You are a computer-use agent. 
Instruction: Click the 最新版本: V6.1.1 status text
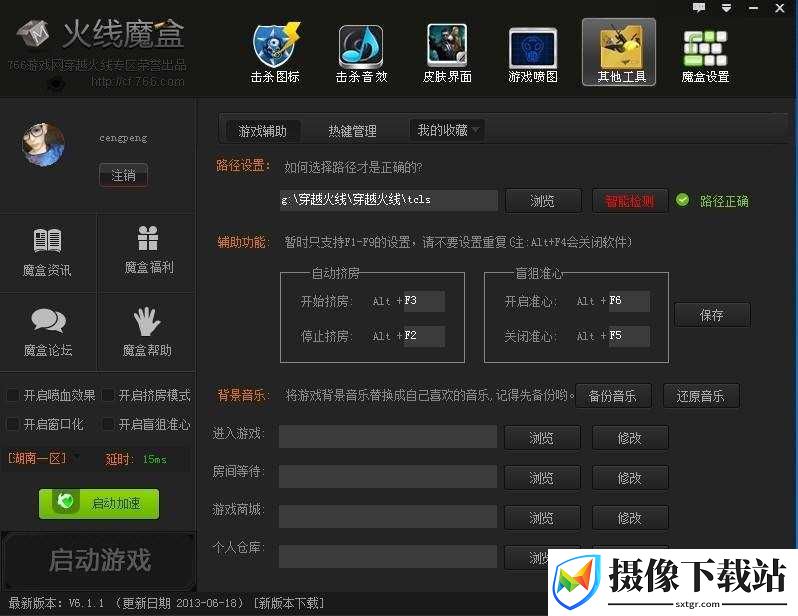pos(56,603)
